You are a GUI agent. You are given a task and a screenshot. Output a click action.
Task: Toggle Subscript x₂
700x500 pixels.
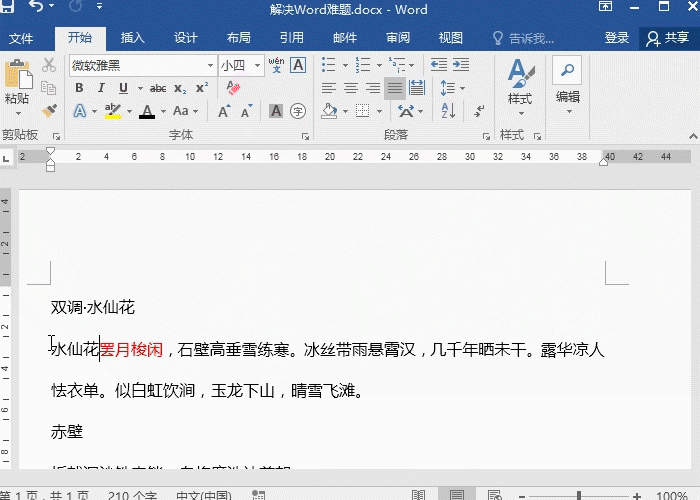180,88
